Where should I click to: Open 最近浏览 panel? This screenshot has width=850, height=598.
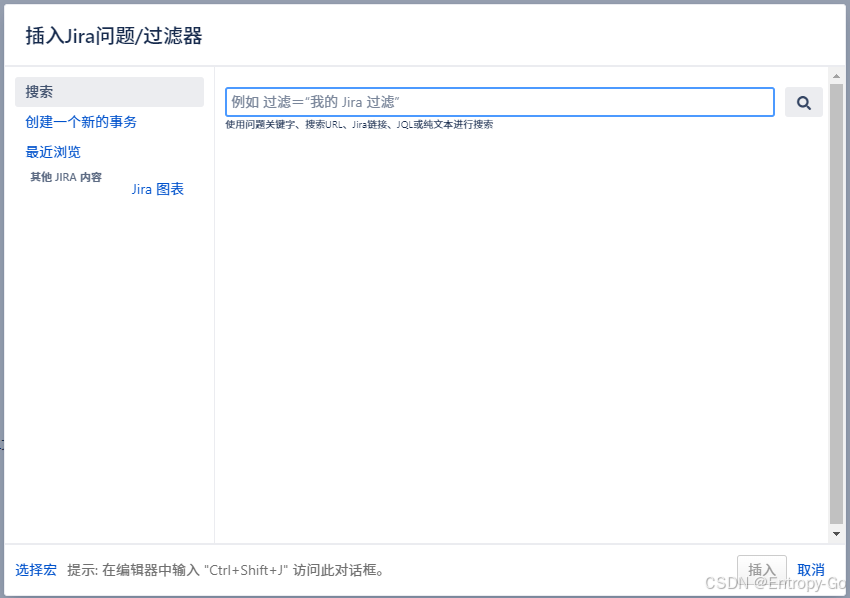point(53,152)
